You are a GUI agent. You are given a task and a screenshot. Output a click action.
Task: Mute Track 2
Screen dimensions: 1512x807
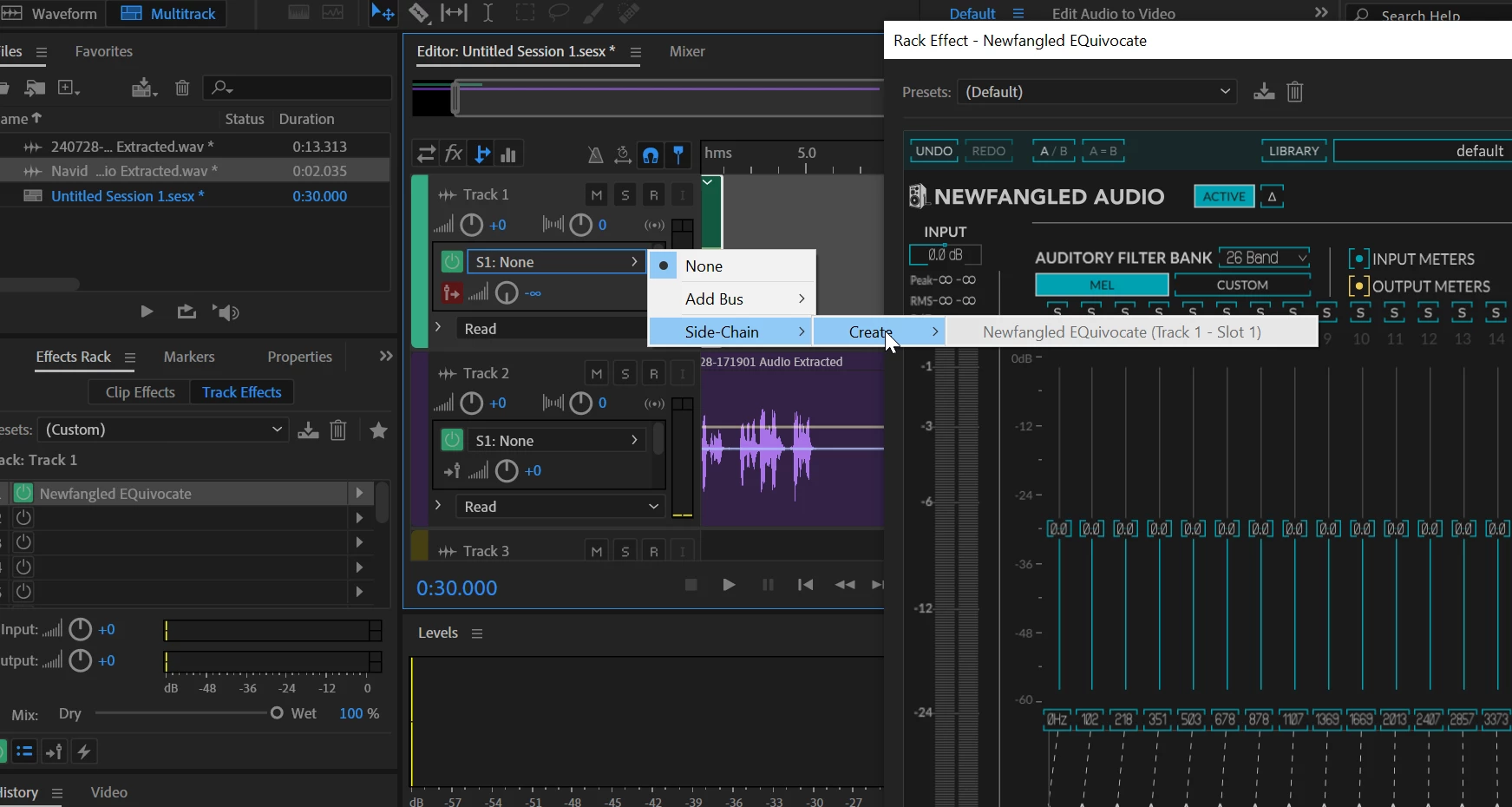pos(596,374)
